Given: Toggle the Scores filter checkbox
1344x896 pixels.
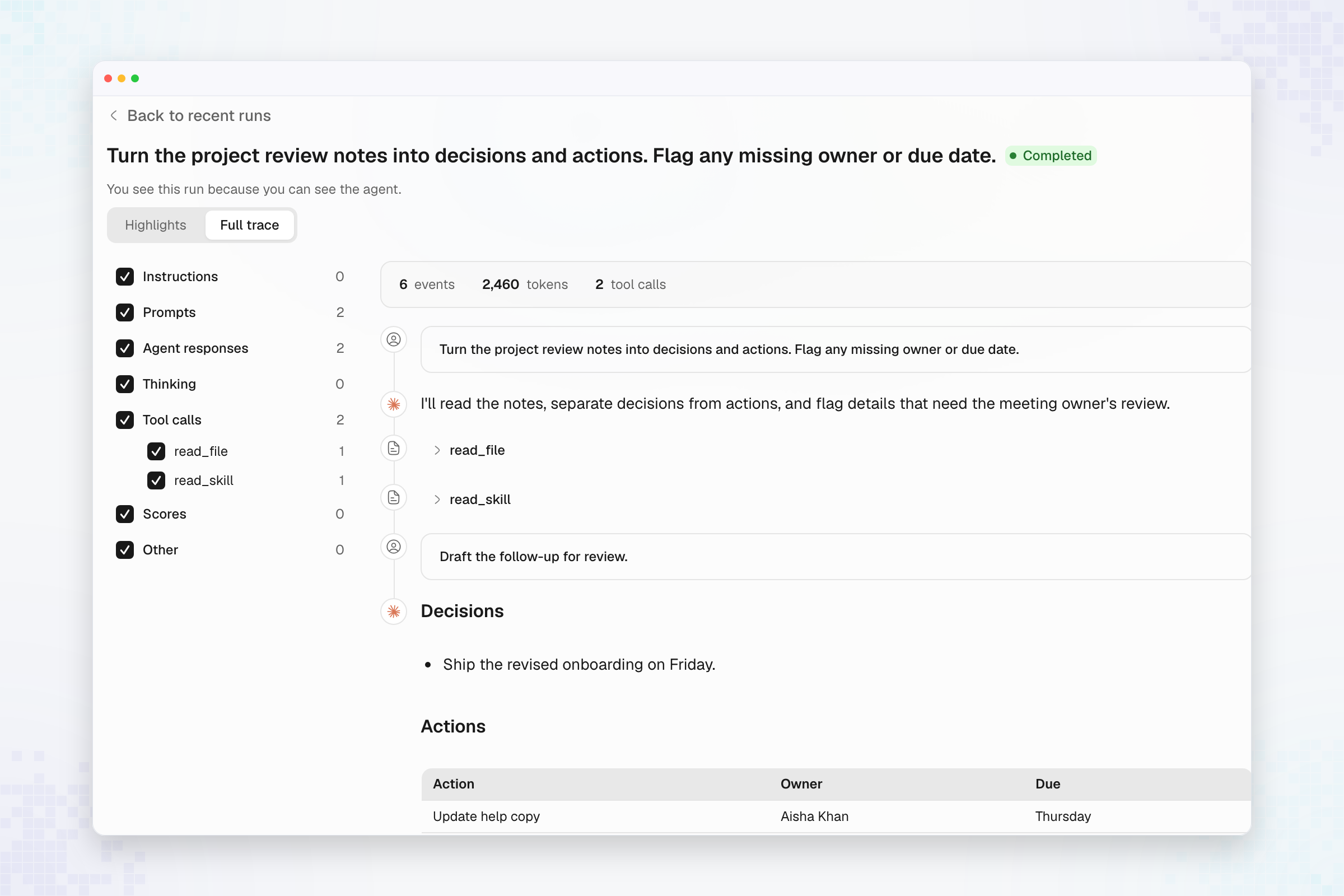Looking at the screenshot, I should pos(124,514).
